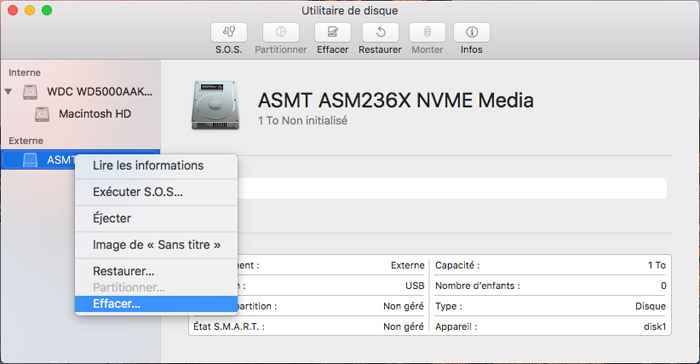
Task: Click the Nombre d'enfants label
Action: point(478,286)
